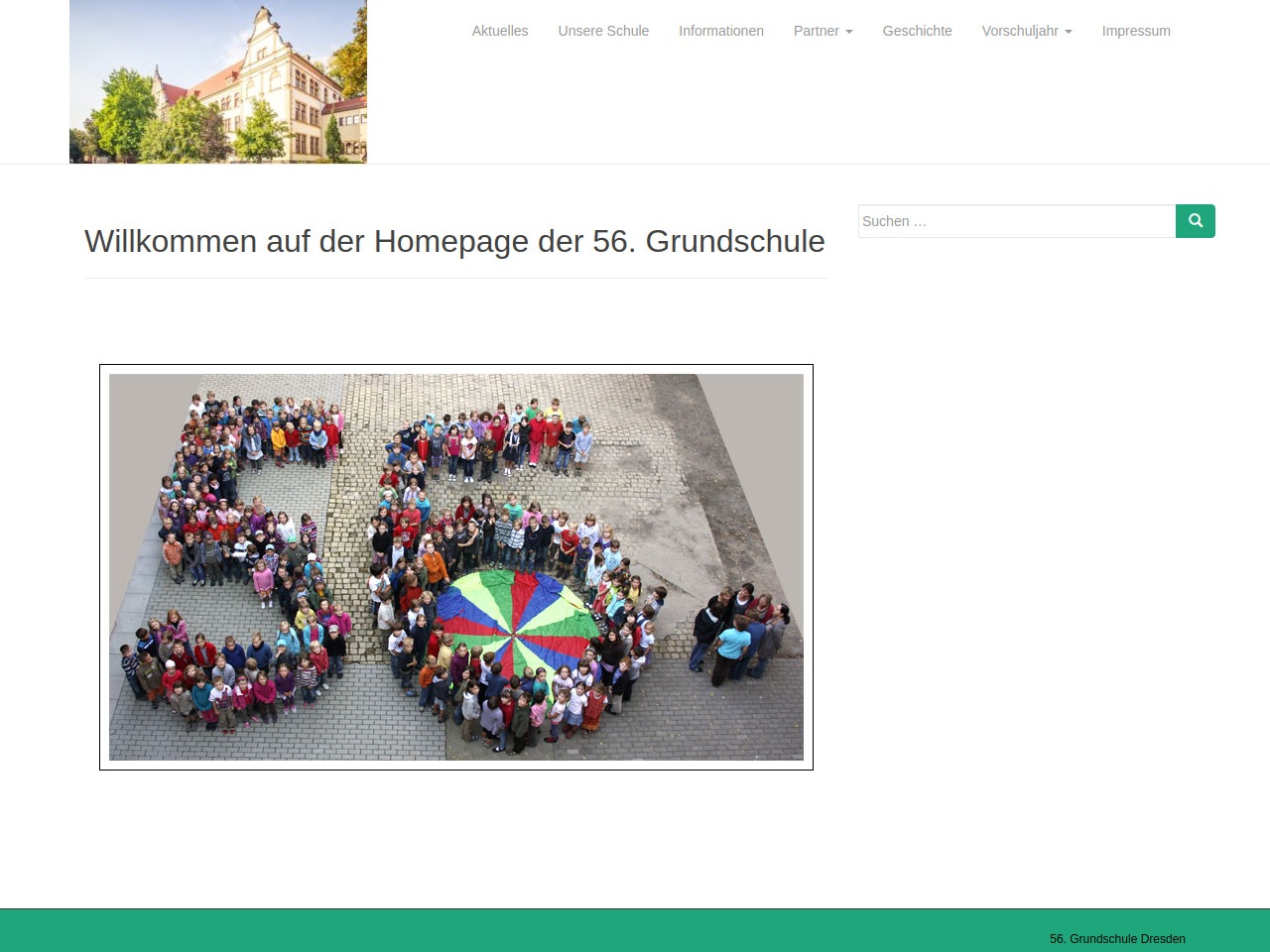Click the 56. Grundschule Dresden footer text

[x=1117, y=938]
